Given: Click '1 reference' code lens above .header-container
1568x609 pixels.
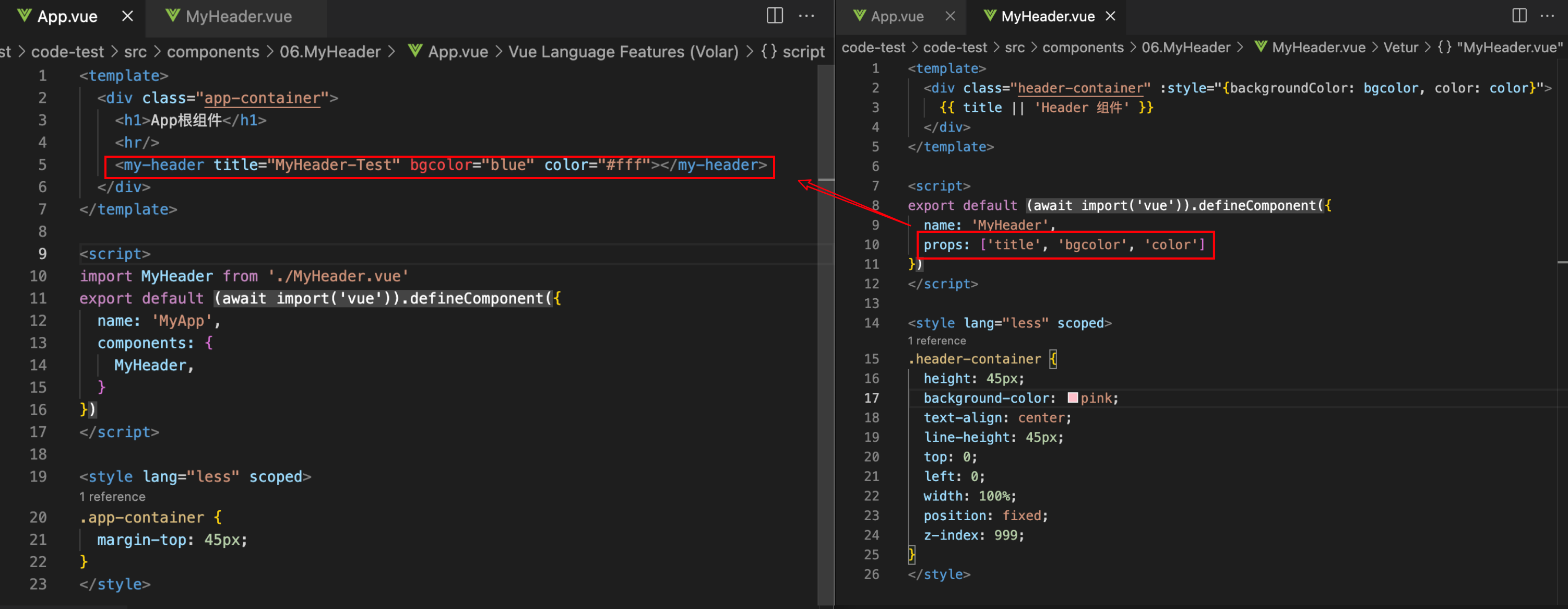Looking at the screenshot, I should tap(936, 341).
